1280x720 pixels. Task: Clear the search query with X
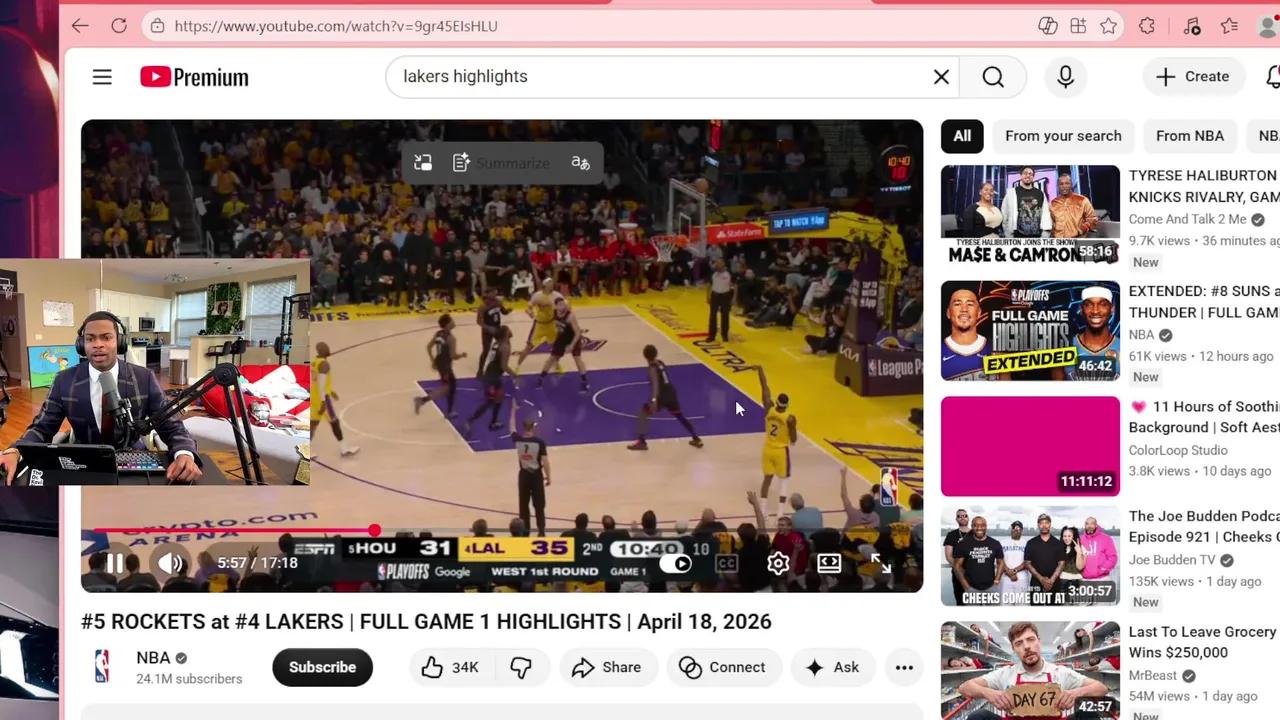tap(941, 77)
